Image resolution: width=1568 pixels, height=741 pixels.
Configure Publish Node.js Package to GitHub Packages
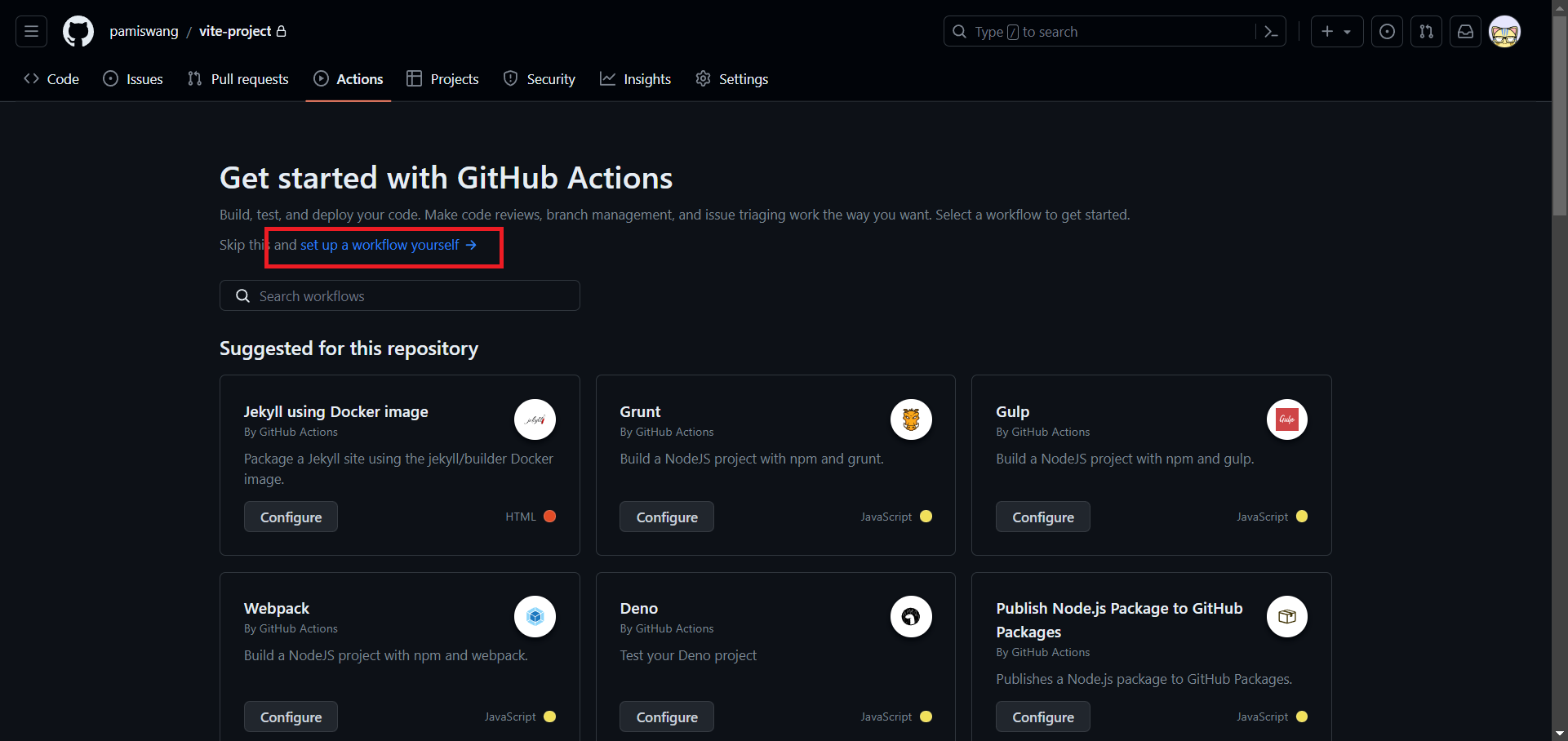1043,717
